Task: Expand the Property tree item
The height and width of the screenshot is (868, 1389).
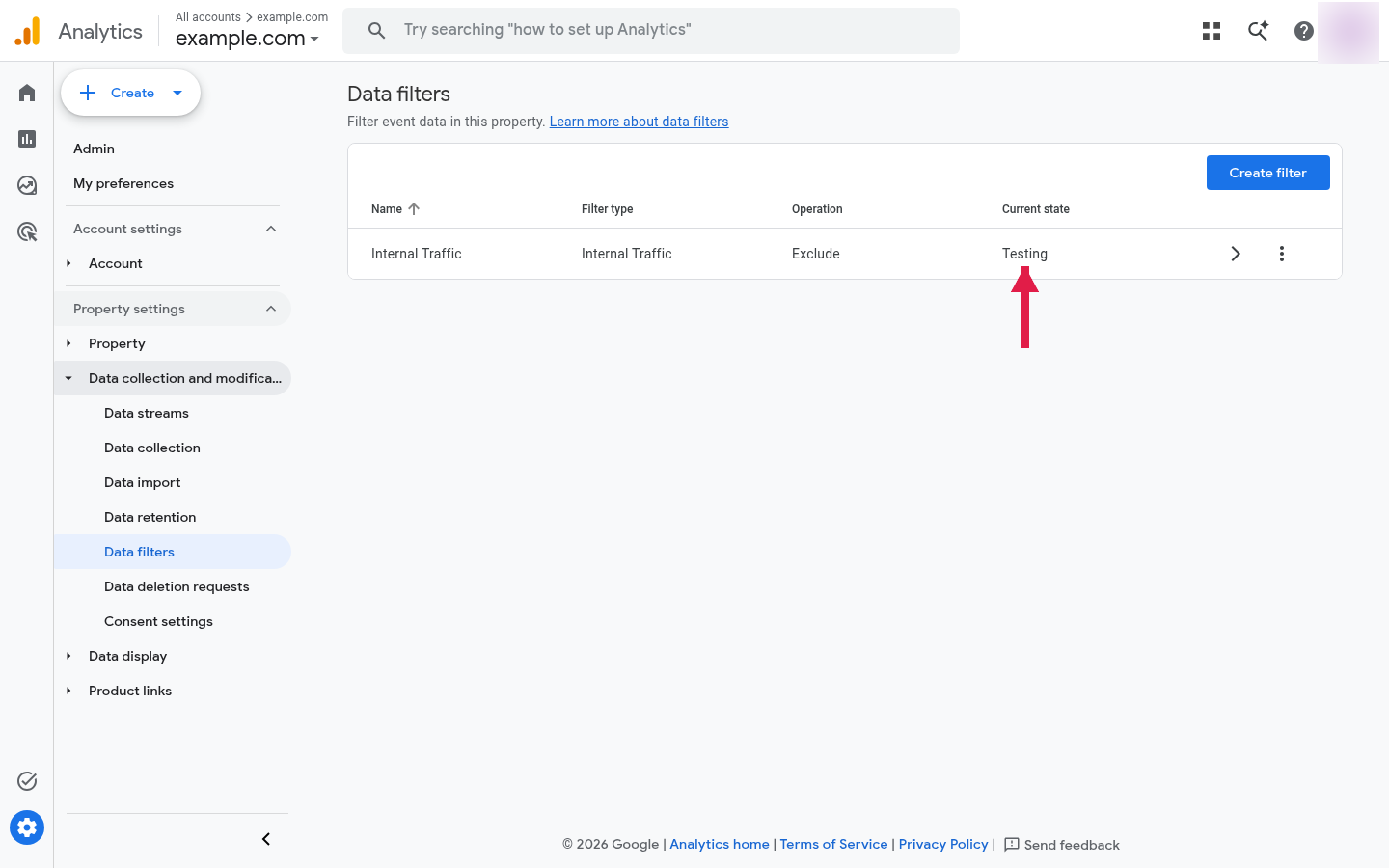Action: 68,343
